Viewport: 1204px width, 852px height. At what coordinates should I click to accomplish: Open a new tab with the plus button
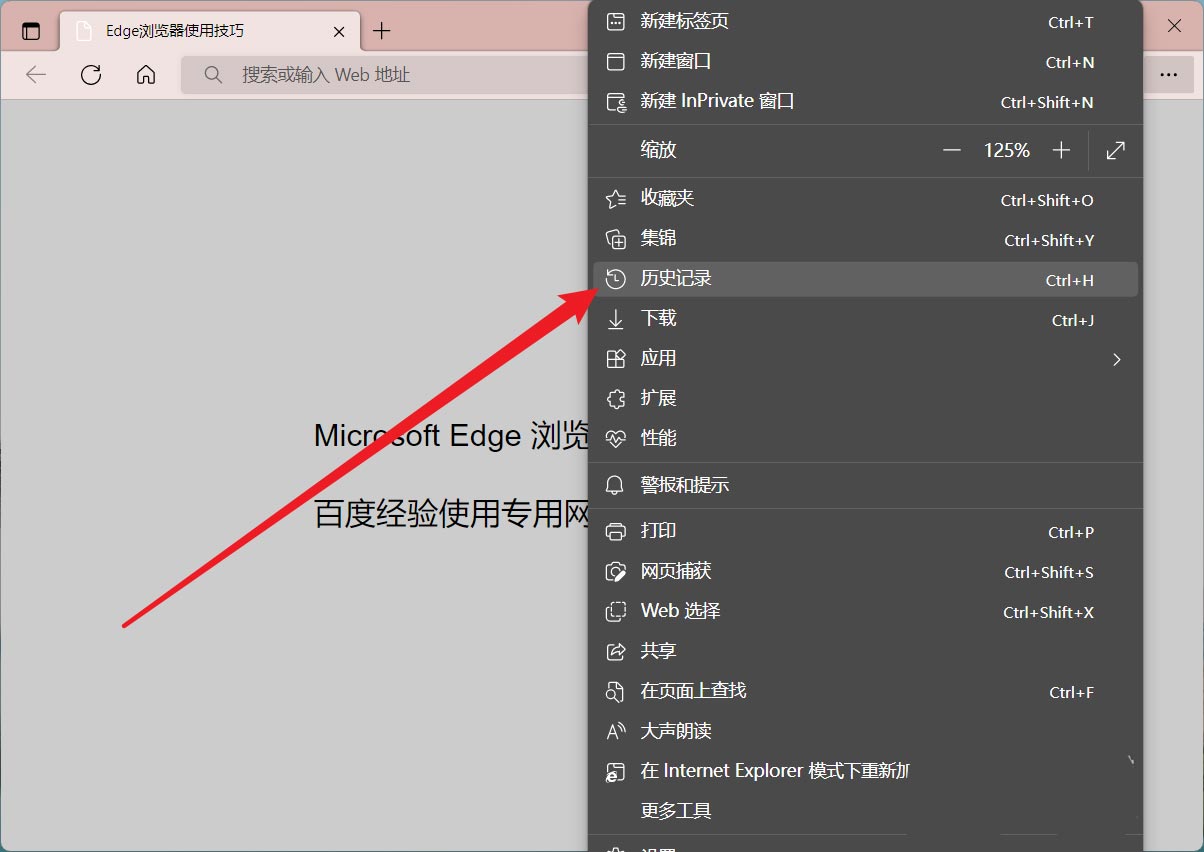[x=381, y=30]
